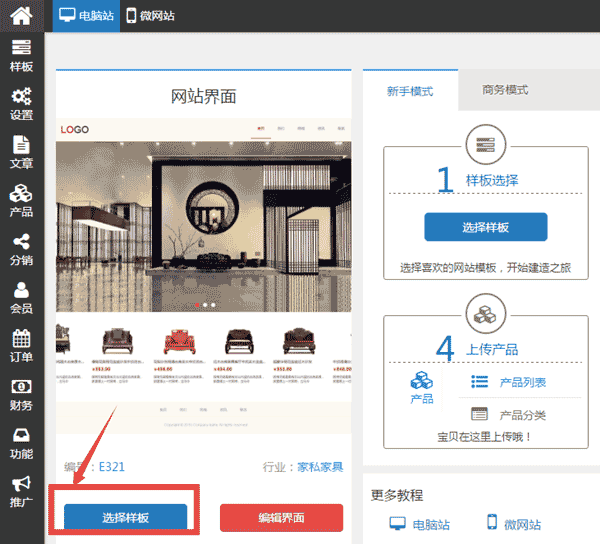The width and height of the screenshot is (600, 544).
Task: Open 推广 promotion section
Action: [x=21, y=492]
